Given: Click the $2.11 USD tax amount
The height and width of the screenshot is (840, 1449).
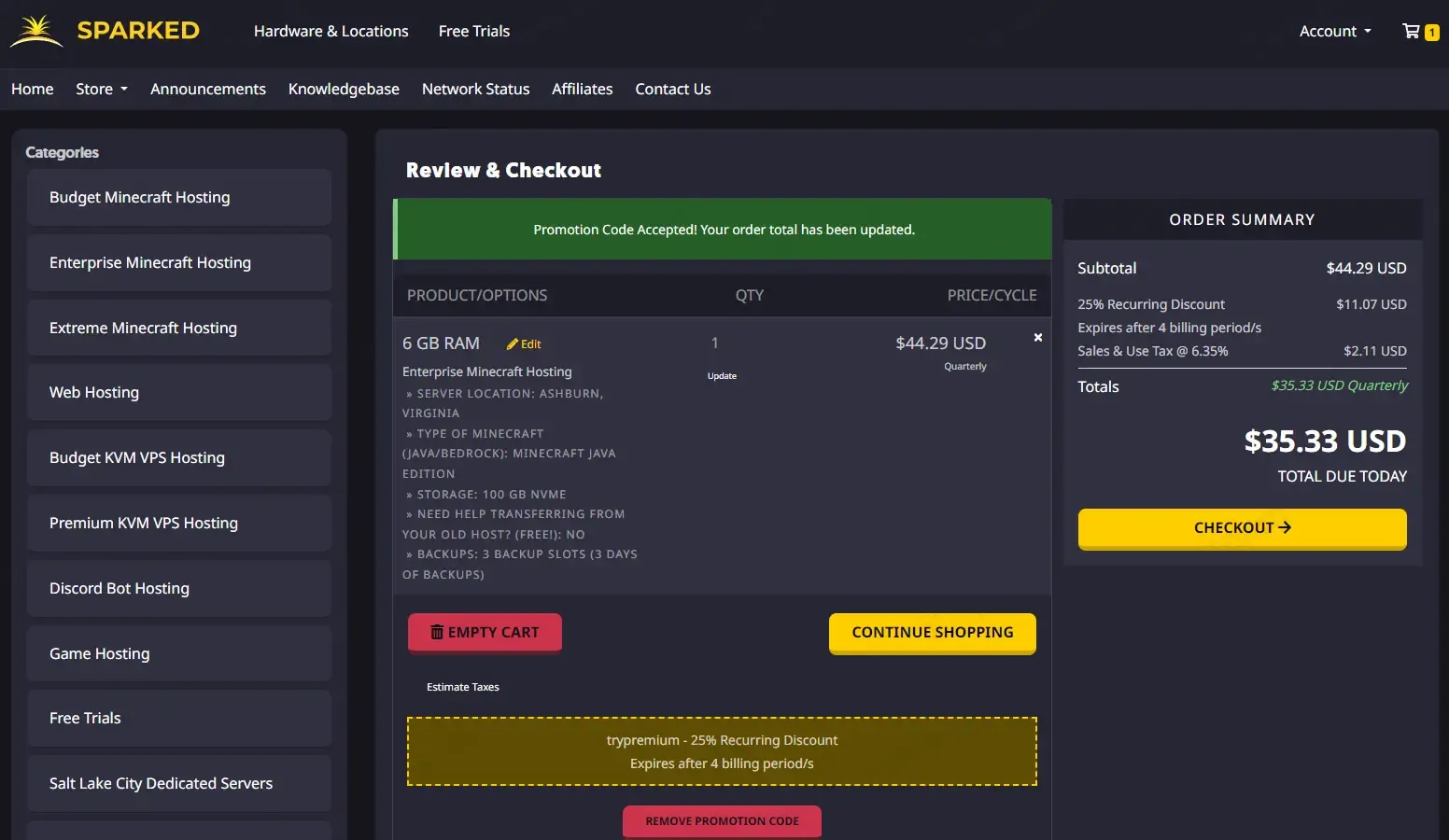Looking at the screenshot, I should [x=1374, y=351].
